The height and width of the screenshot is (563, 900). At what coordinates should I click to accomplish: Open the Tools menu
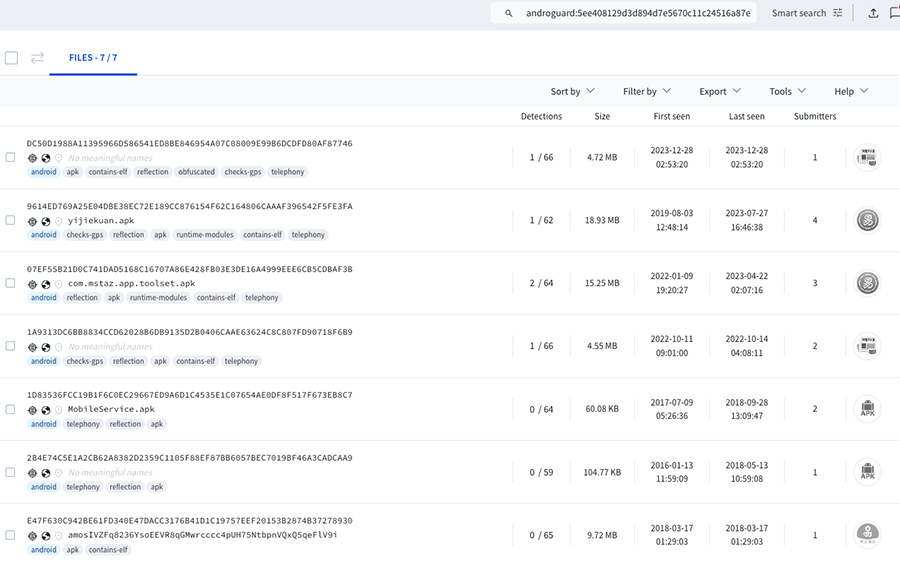pos(787,91)
